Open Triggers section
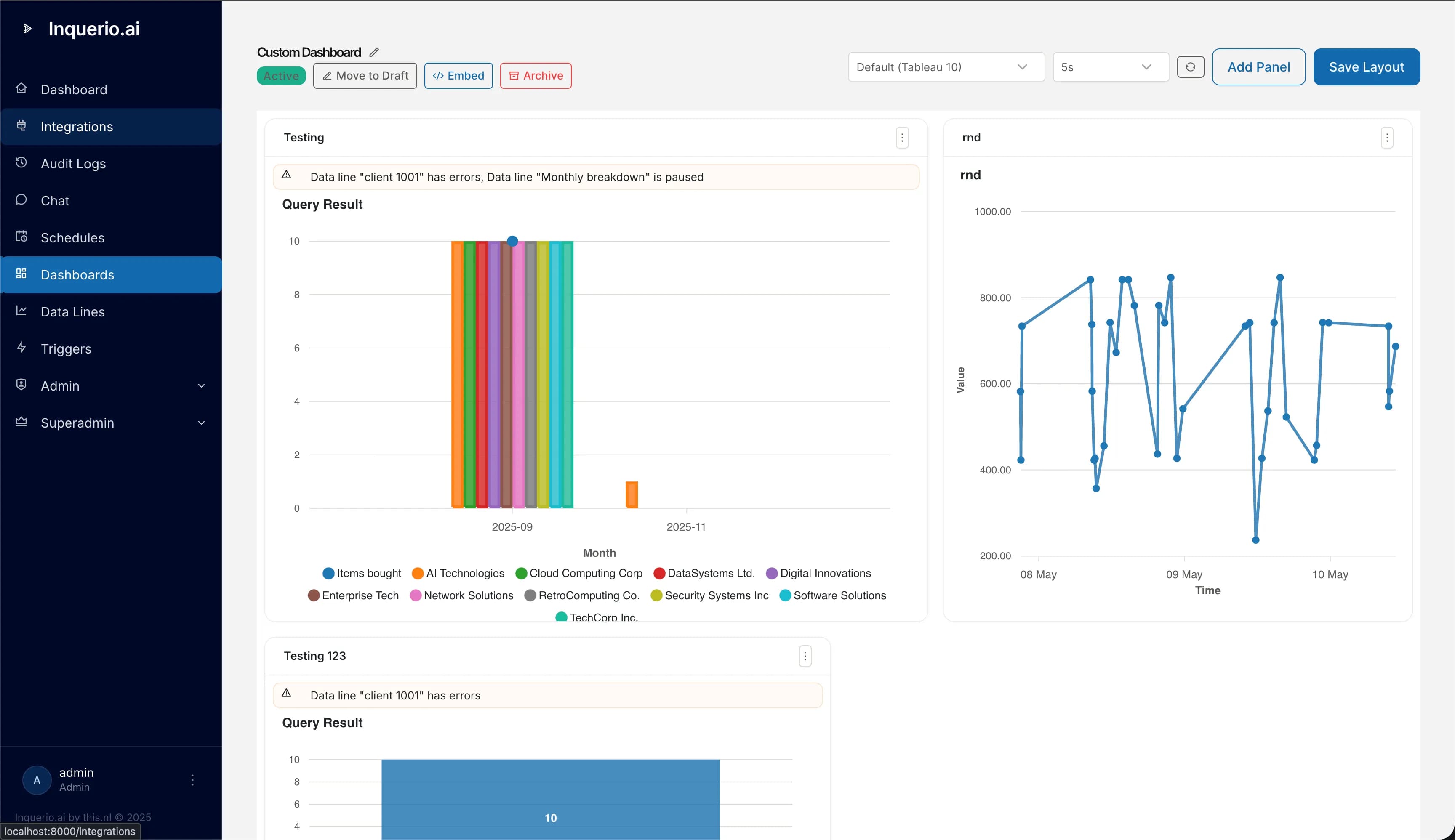 pos(112,349)
